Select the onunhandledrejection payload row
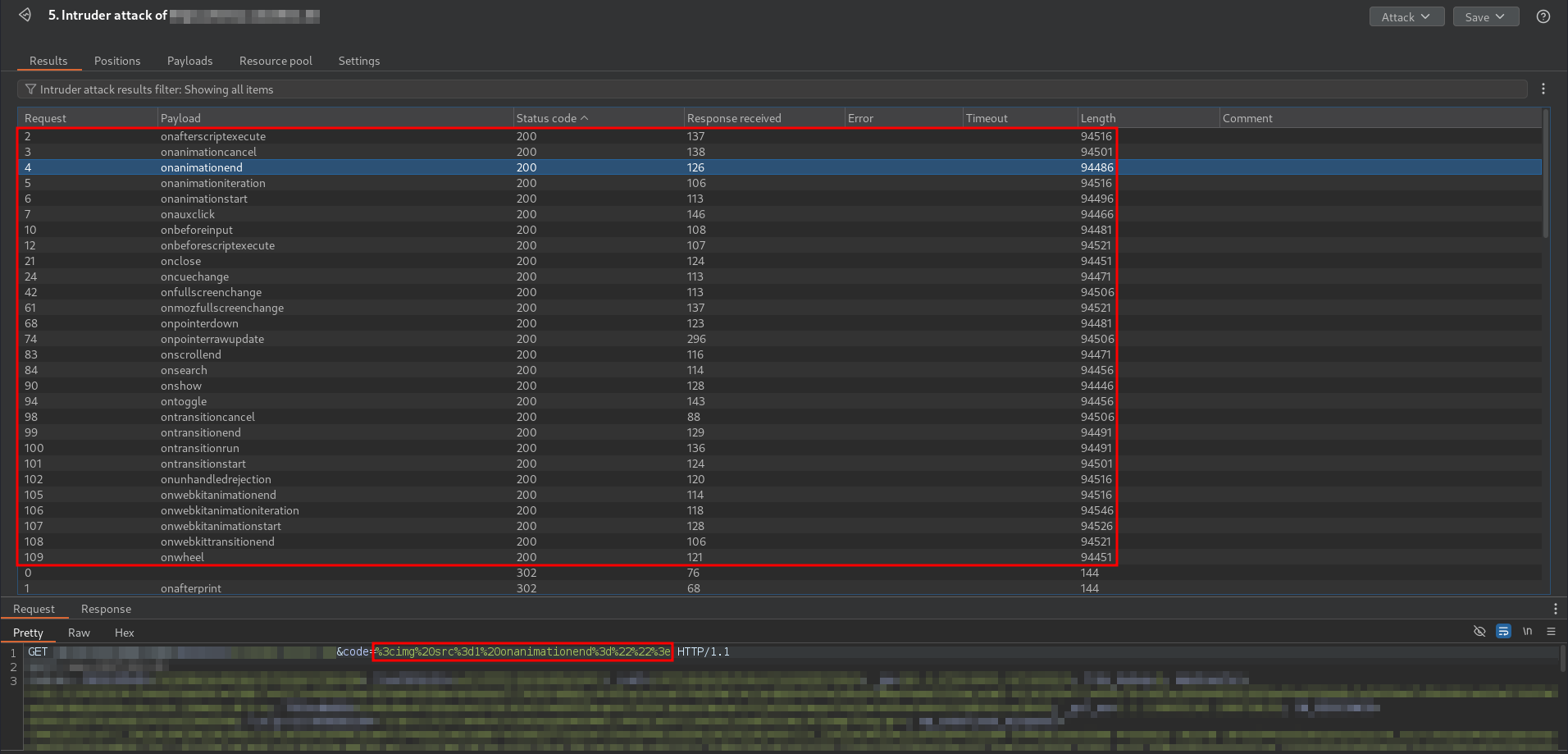1568x754 pixels. [780, 479]
